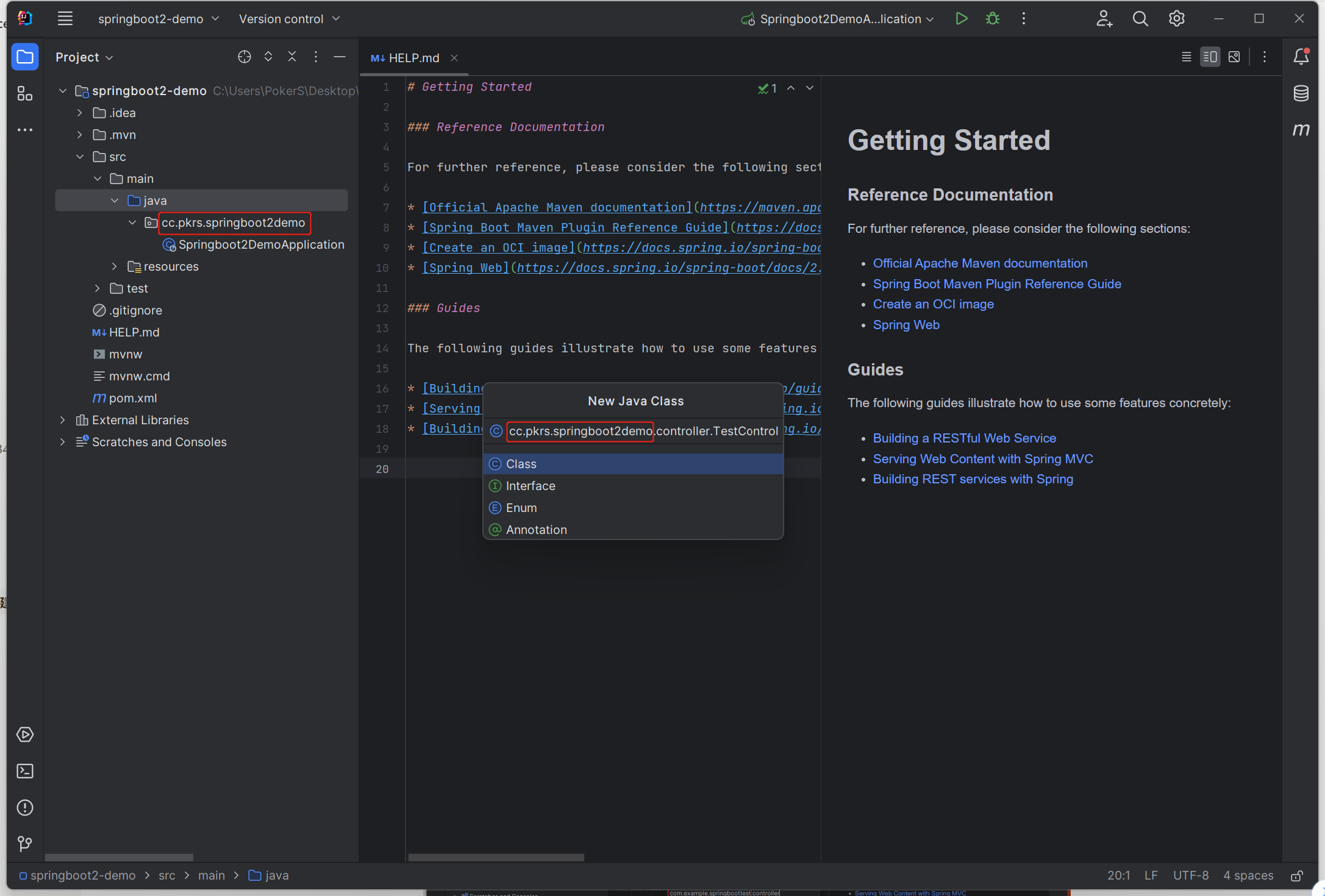Collapse the cc.pkrs.springboot2demo package

[x=132, y=222]
